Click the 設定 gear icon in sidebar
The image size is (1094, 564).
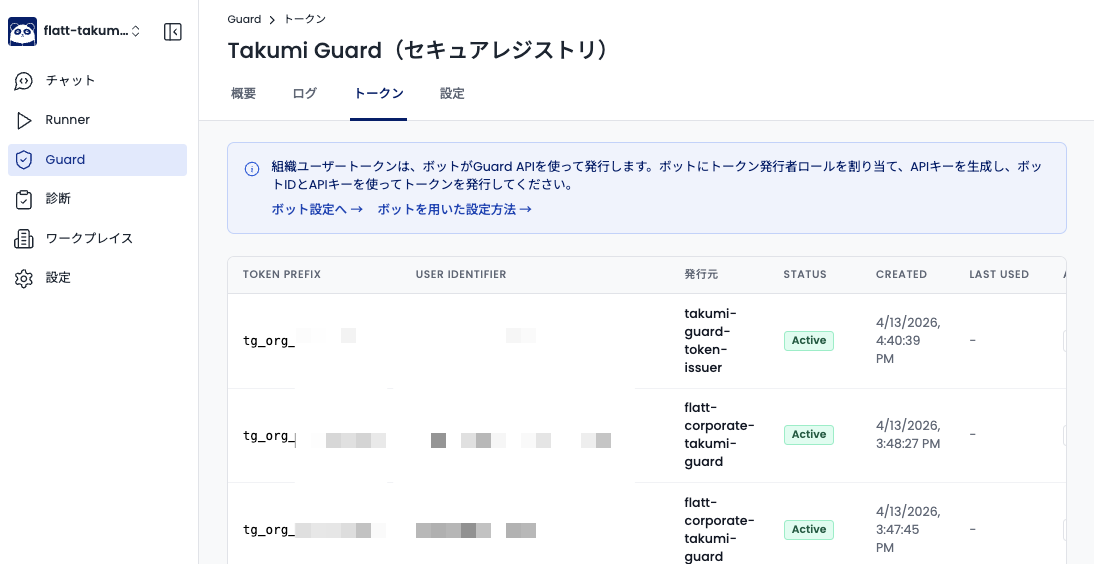(24, 278)
